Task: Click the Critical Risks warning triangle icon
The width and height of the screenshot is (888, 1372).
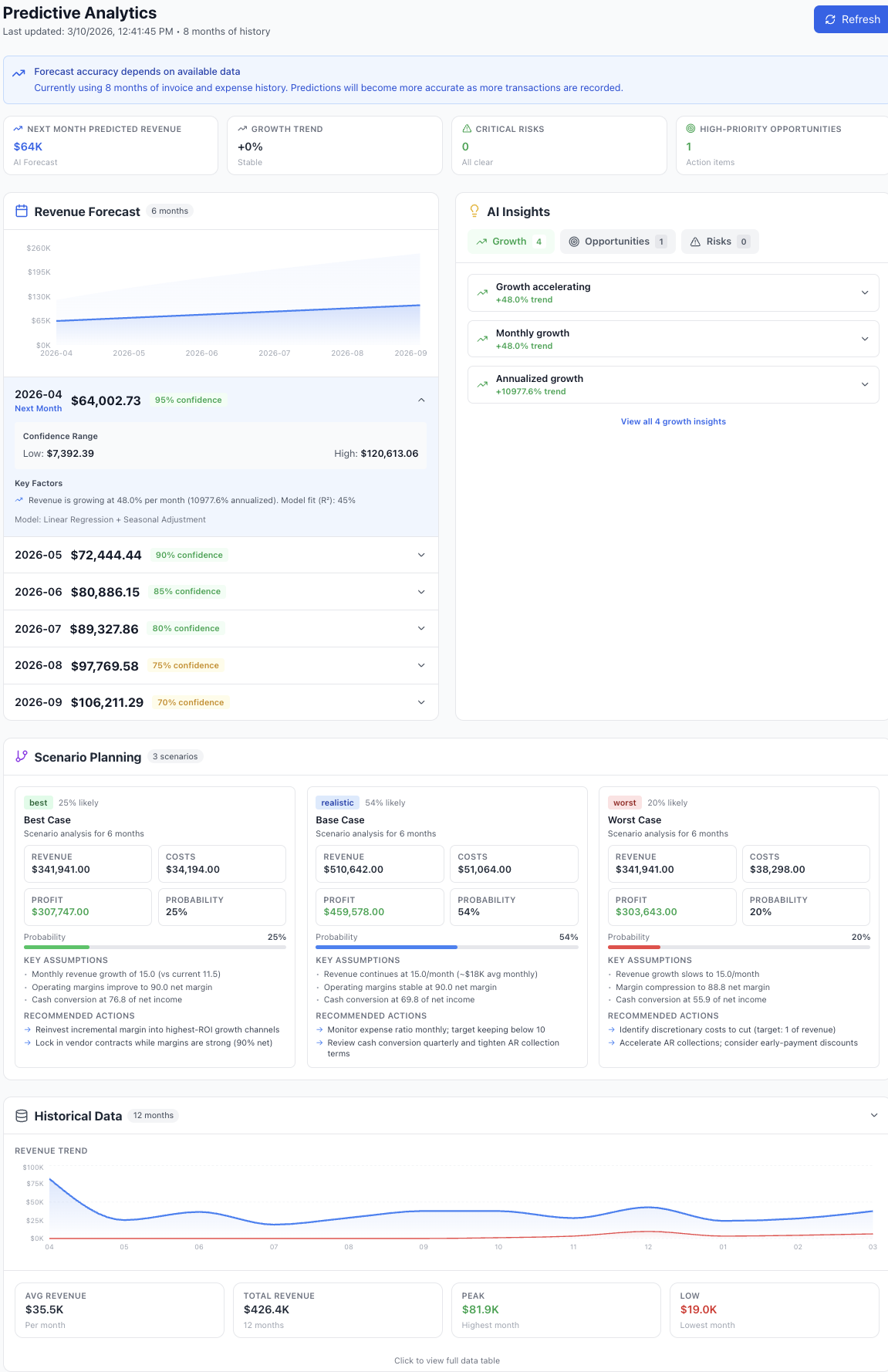Action: [x=467, y=129]
